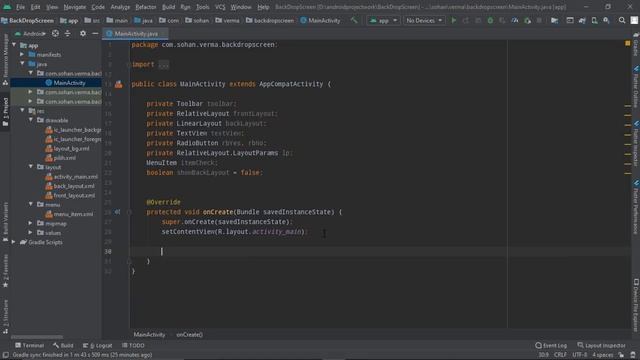
Task: Open the Logcat tool window button
Action: (x=98, y=345)
